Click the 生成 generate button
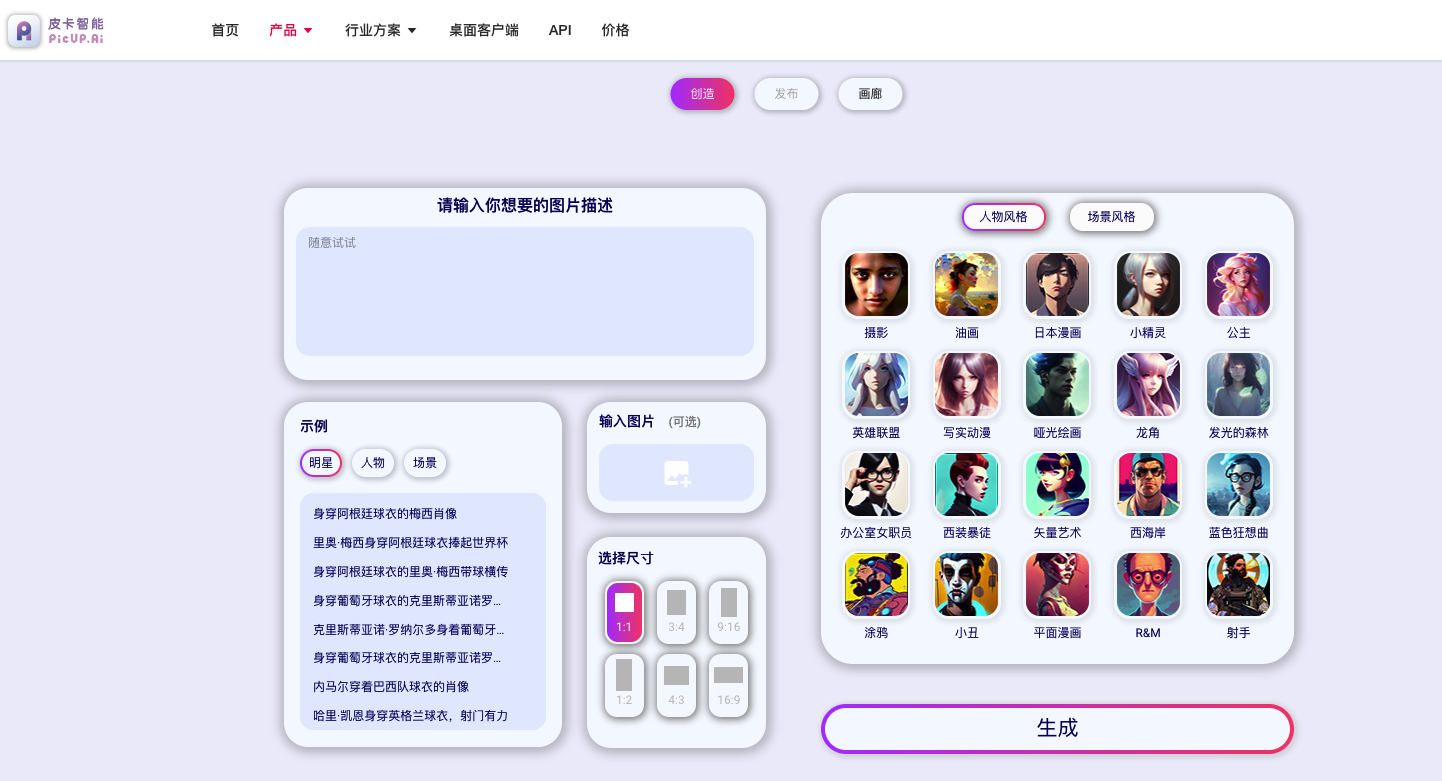The image size is (1442, 781). (x=1057, y=729)
